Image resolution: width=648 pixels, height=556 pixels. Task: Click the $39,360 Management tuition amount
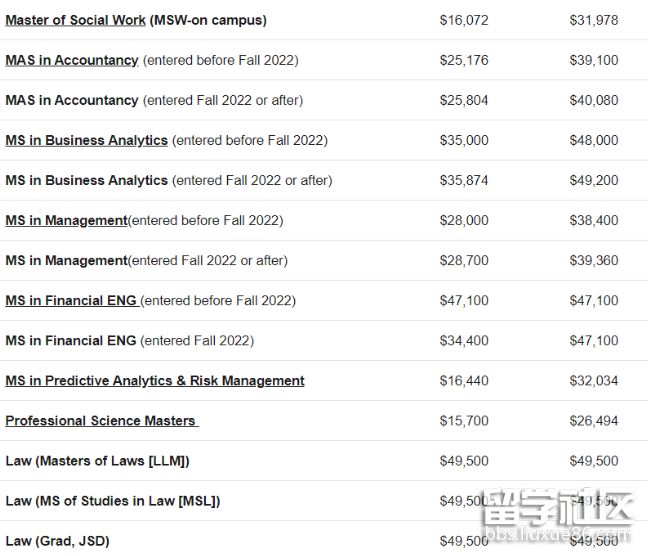[x=593, y=260]
